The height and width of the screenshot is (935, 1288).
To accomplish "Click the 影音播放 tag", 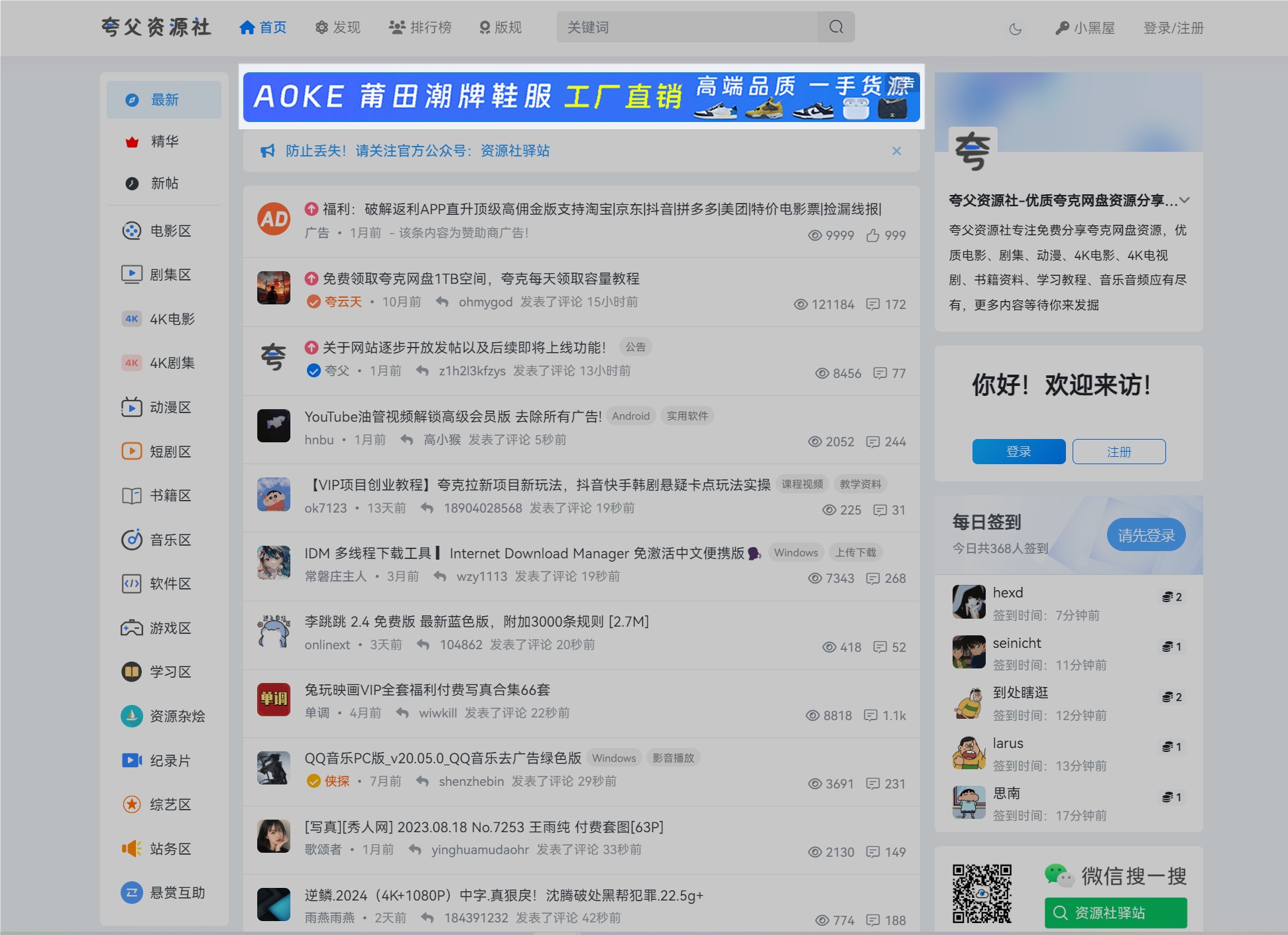I will (673, 758).
